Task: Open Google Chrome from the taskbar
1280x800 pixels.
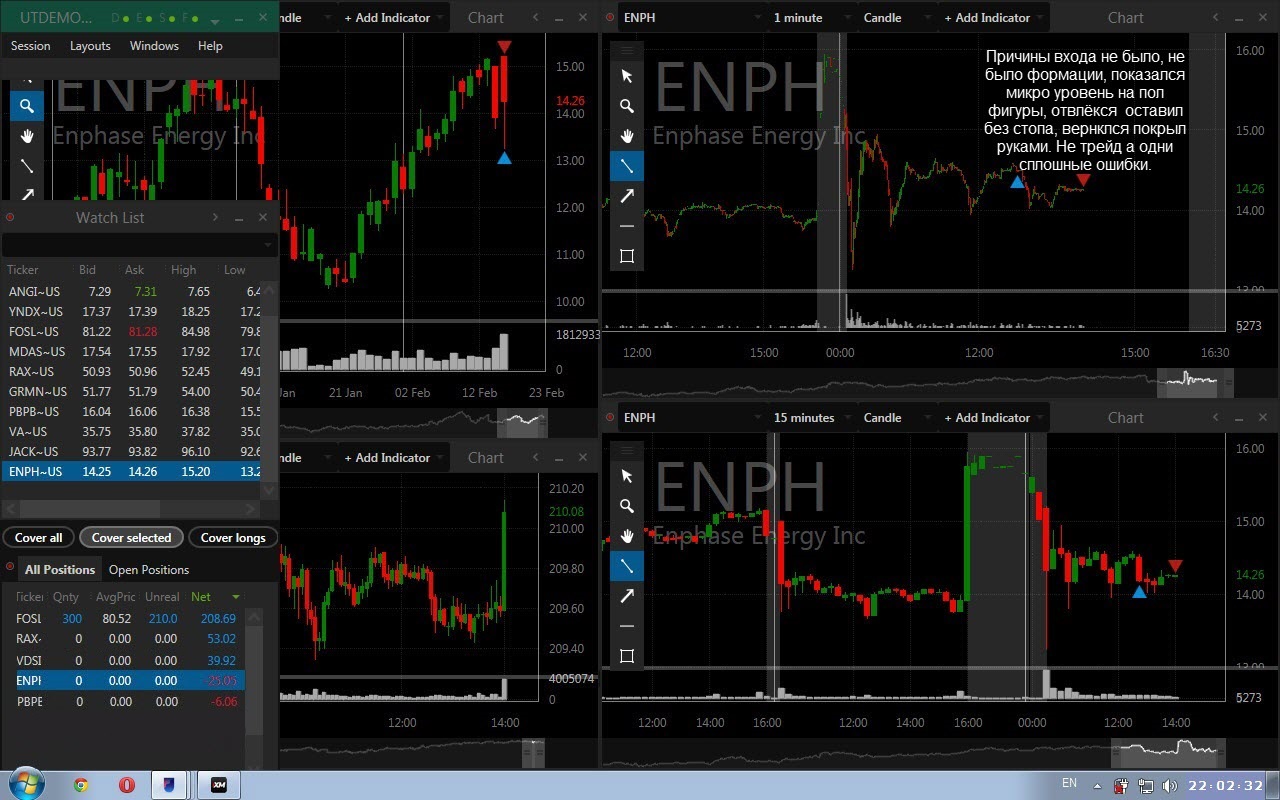Action: pos(81,785)
